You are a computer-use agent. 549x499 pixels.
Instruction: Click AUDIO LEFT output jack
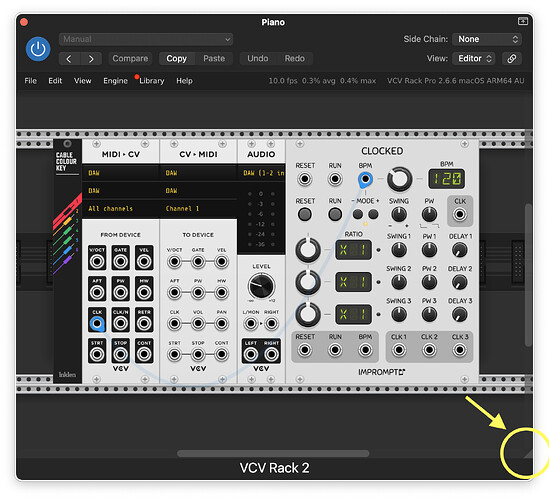(251, 354)
